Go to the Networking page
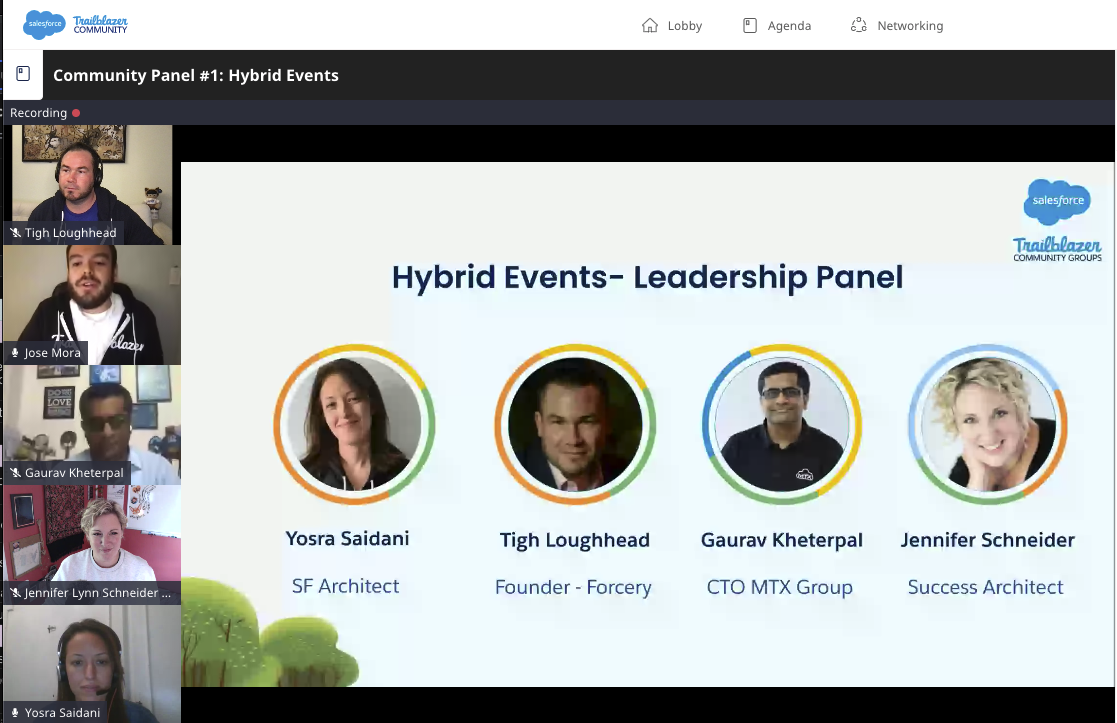1117x723 pixels. 897,26
